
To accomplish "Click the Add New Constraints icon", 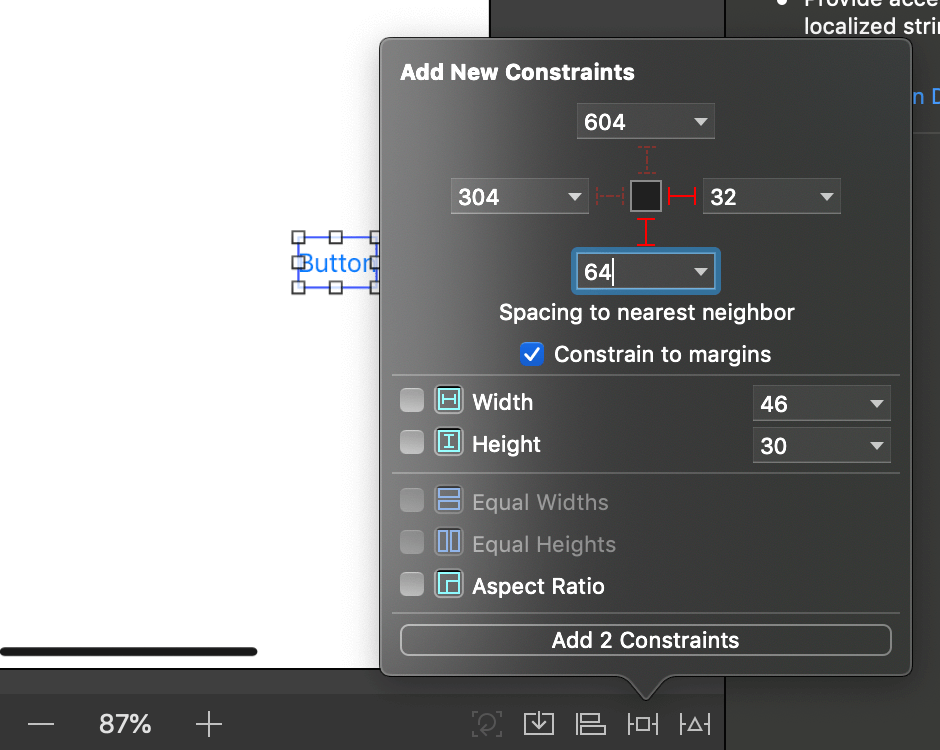I will [x=642, y=723].
